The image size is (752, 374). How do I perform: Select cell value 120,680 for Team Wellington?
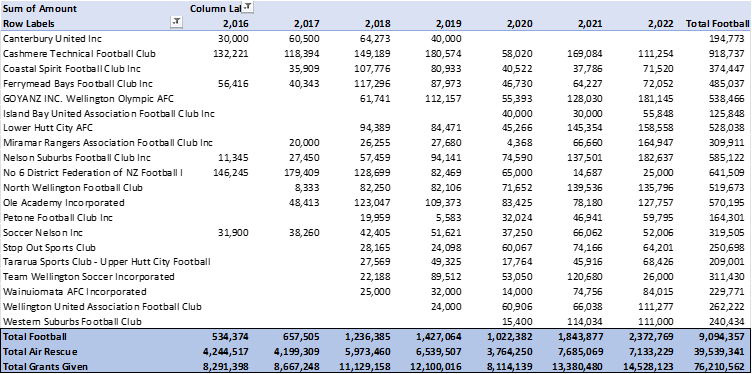(585, 277)
